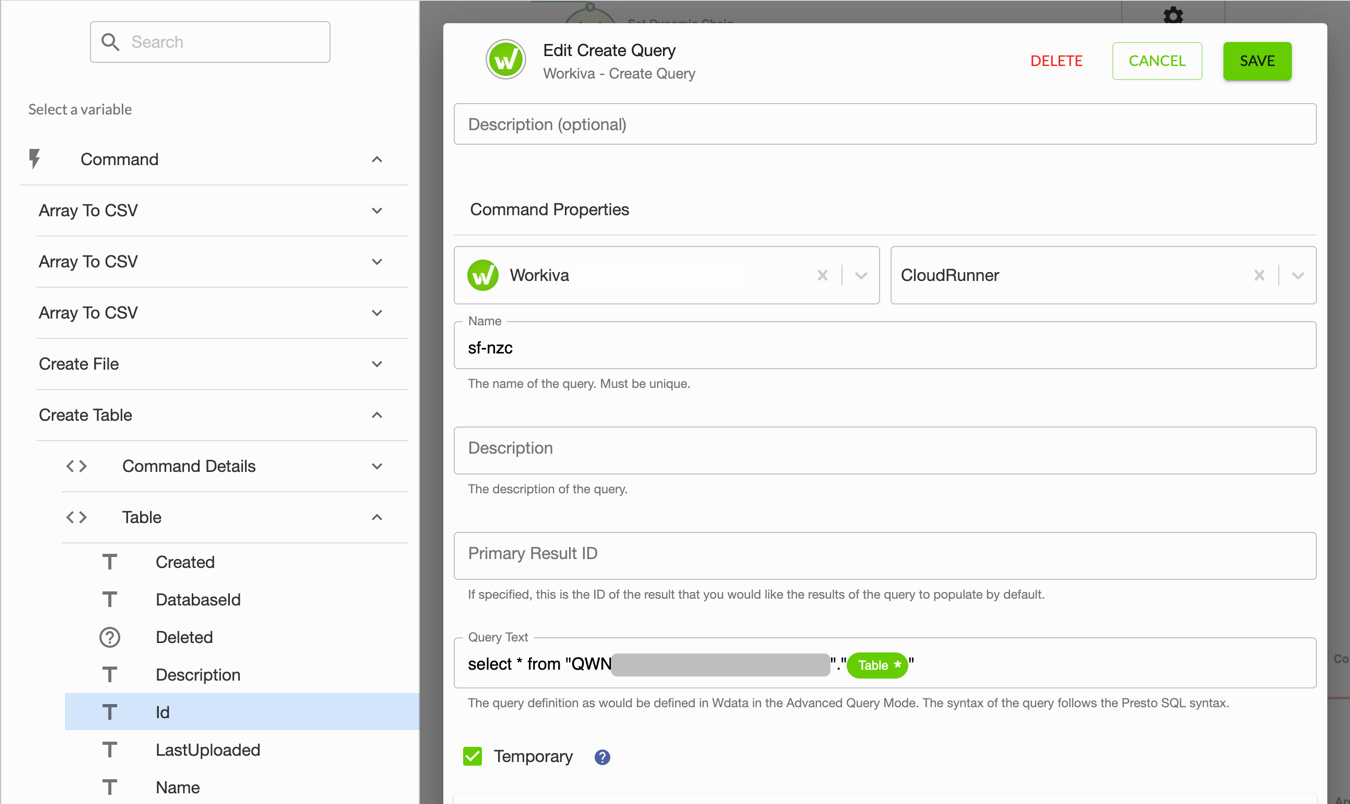
Task: Select the Description variable in the tree
Action: click(x=198, y=675)
